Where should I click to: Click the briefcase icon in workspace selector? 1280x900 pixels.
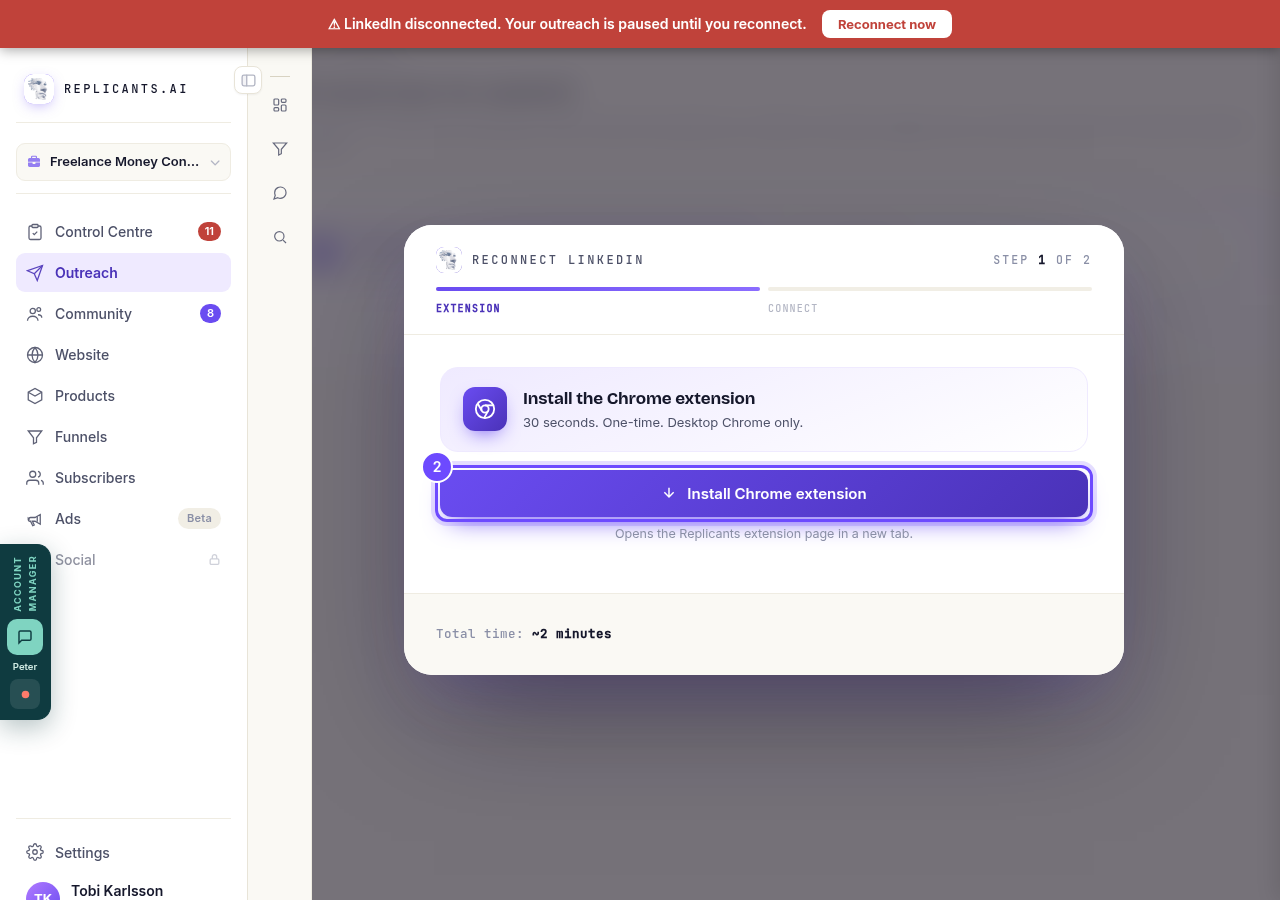[x=34, y=162]
